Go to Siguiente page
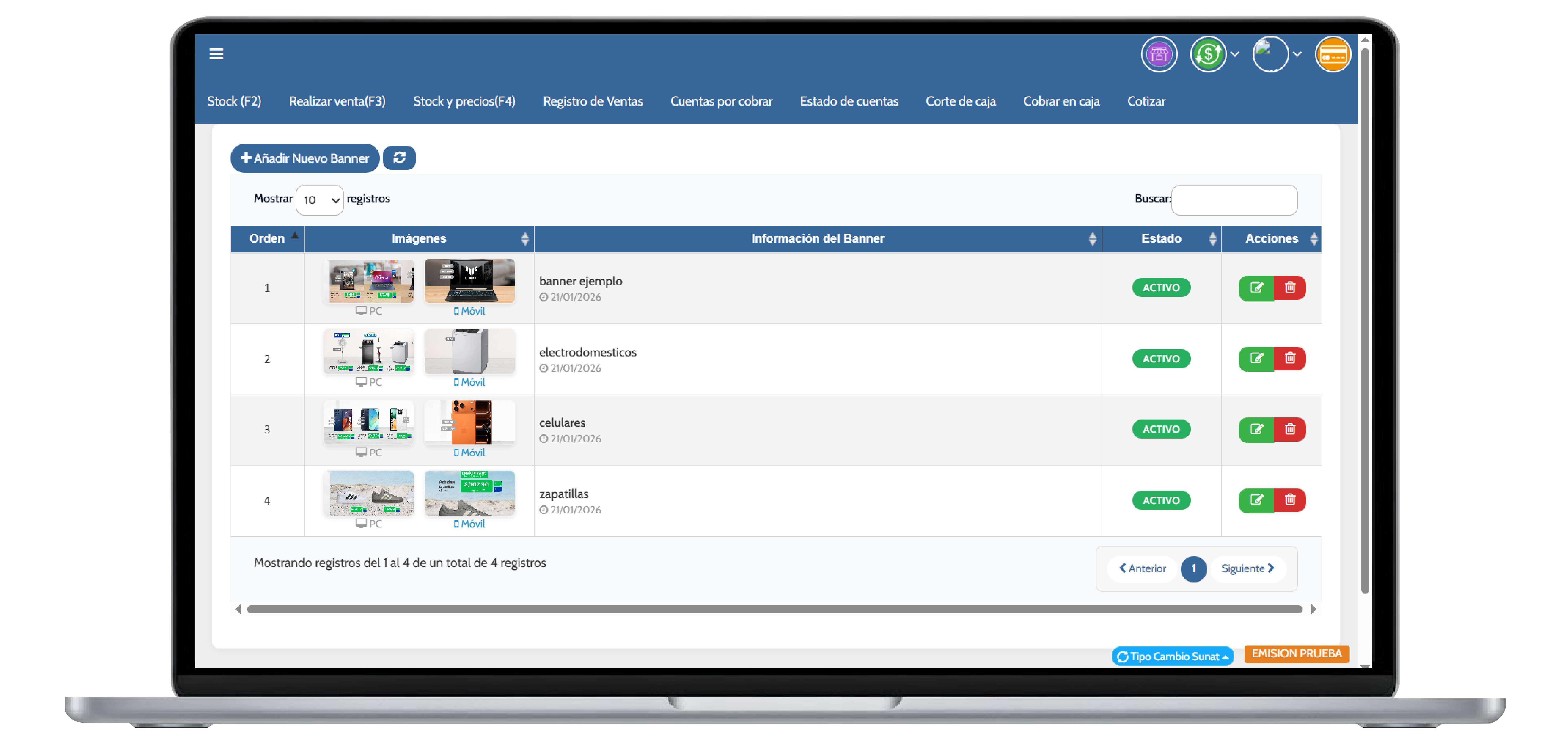 1248,569
